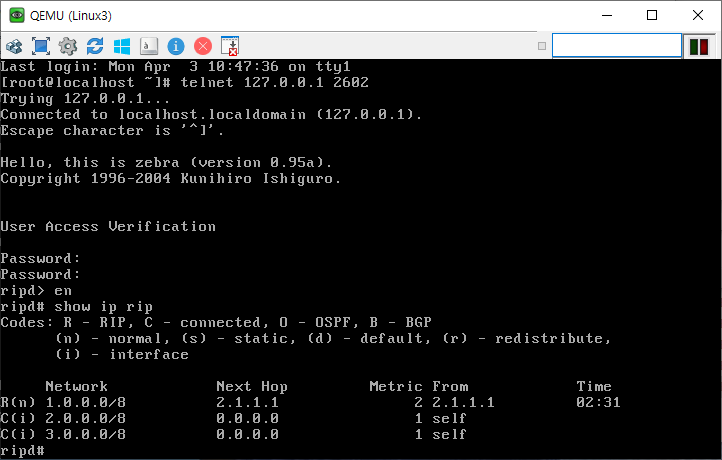Screen dimensions: 722x460
Task: Click the '02:31' time value
Action: (599, 402)
